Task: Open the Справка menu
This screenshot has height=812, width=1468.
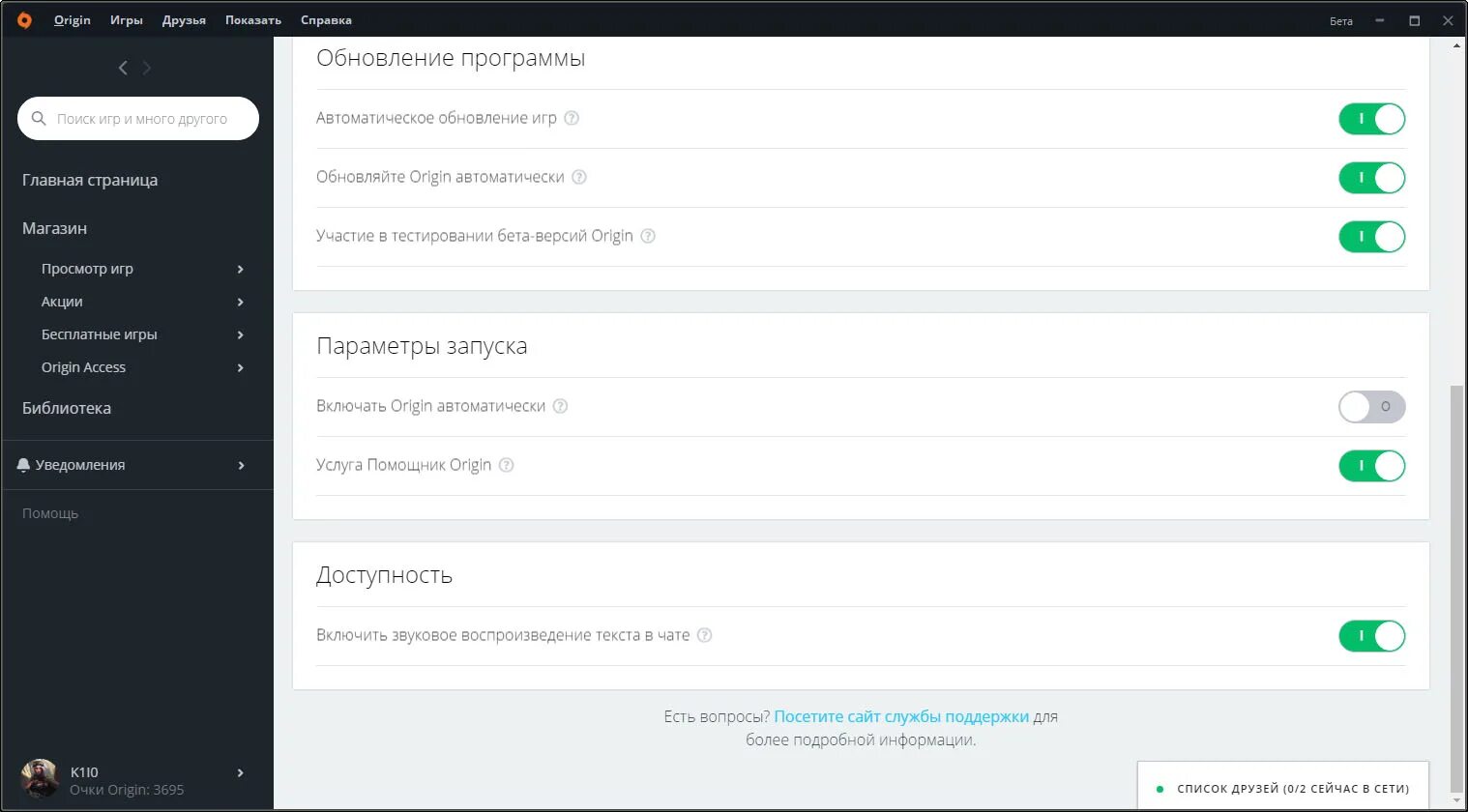Action: coord(326,19)
